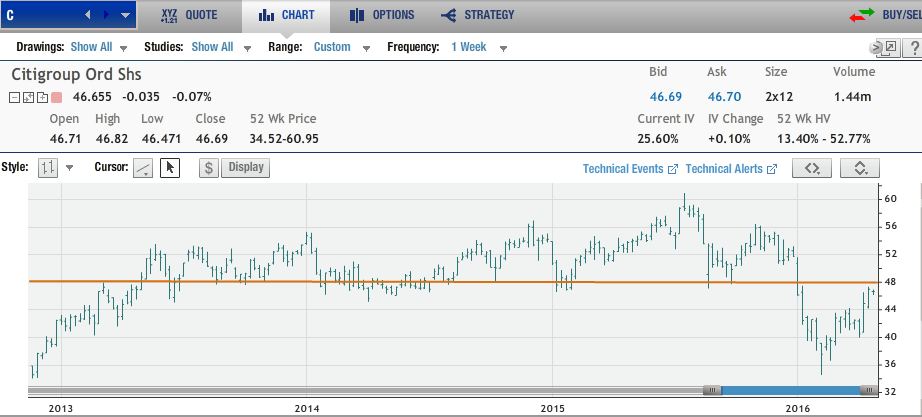Click the 2014 label on time axis
This screenshot has height=417, width=922.
click(306, 408)
